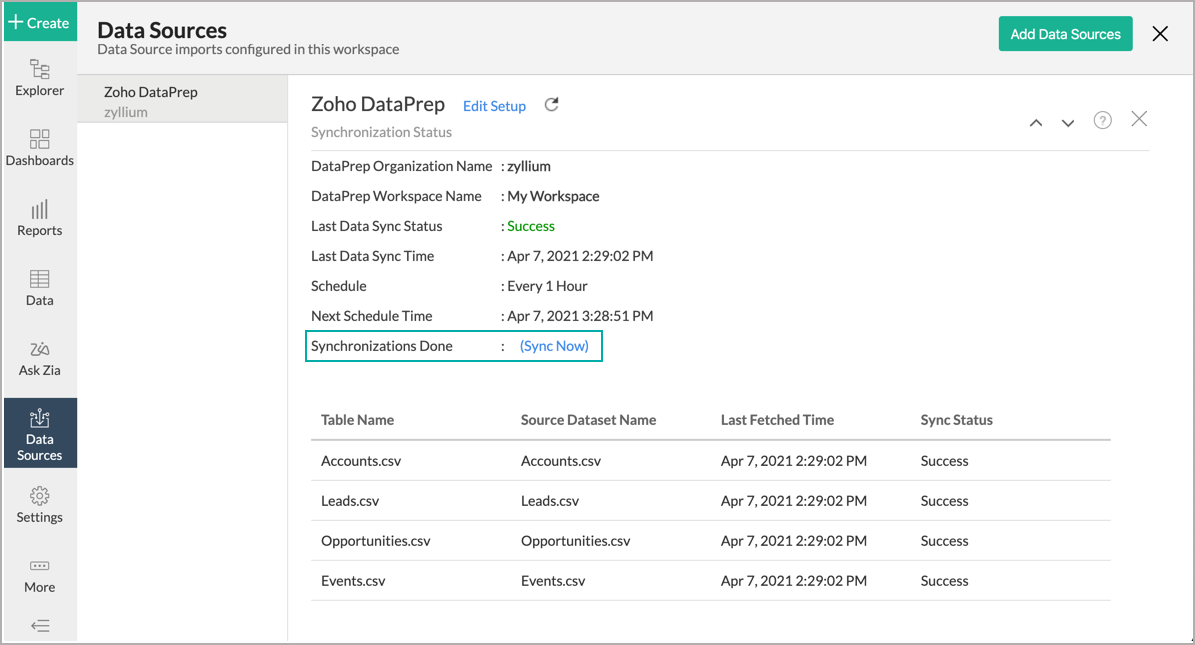Select Leads.csv in Table Name column

click(350, 501)
